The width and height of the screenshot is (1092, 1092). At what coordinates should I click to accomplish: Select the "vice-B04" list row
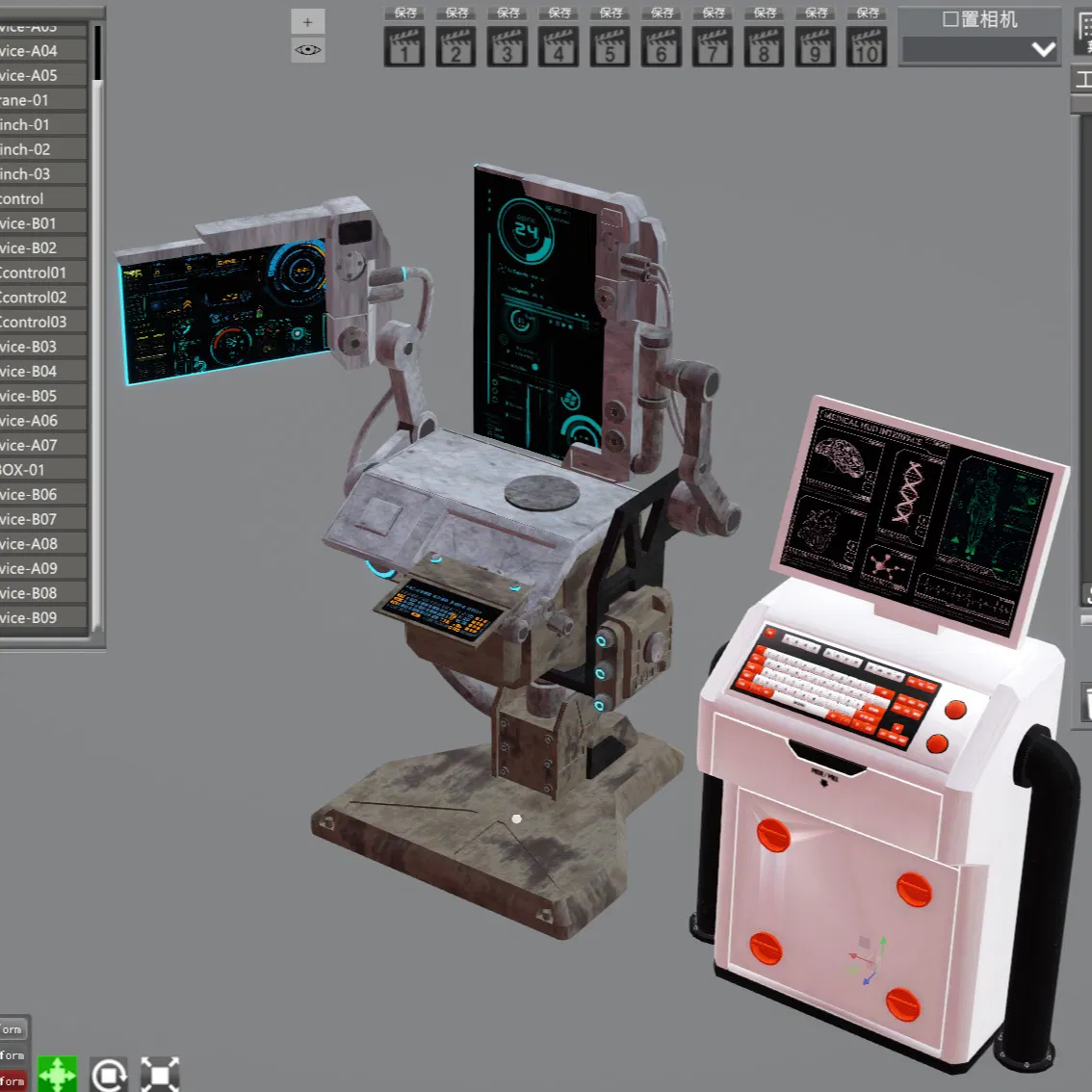(43, 371)
